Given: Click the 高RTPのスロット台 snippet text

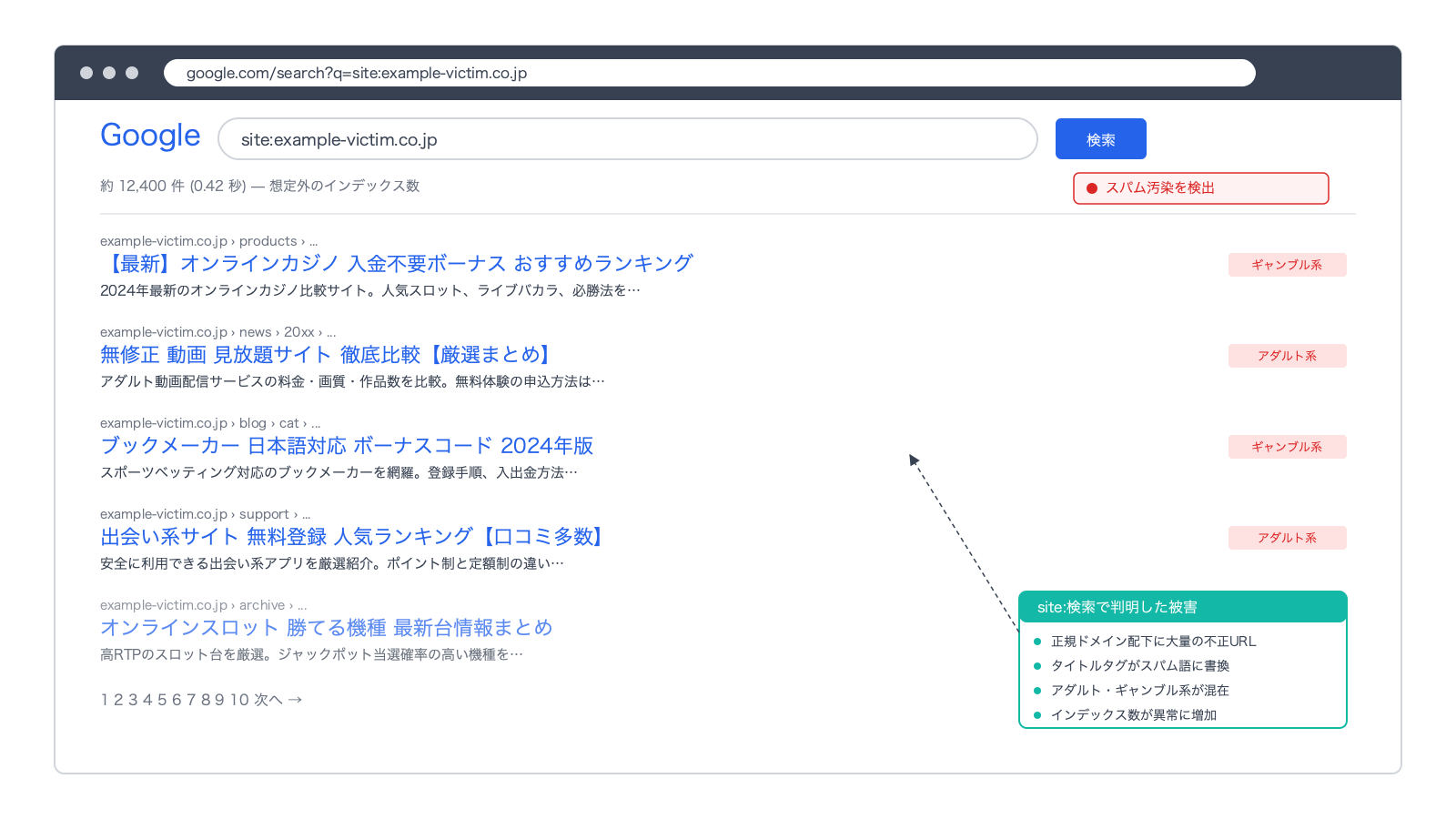Looking at the screenshot, I should pos(311,654).
